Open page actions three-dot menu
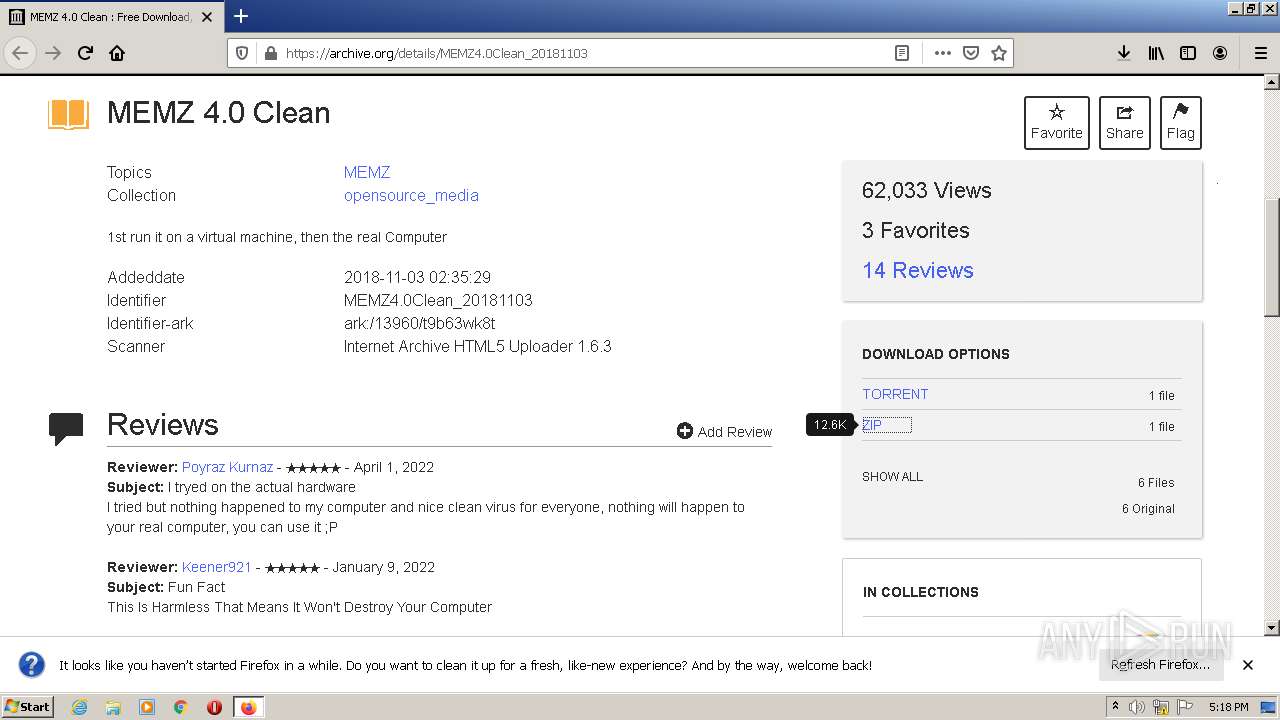This screenshot has height=720, width=1280. [x=942, y=53]
